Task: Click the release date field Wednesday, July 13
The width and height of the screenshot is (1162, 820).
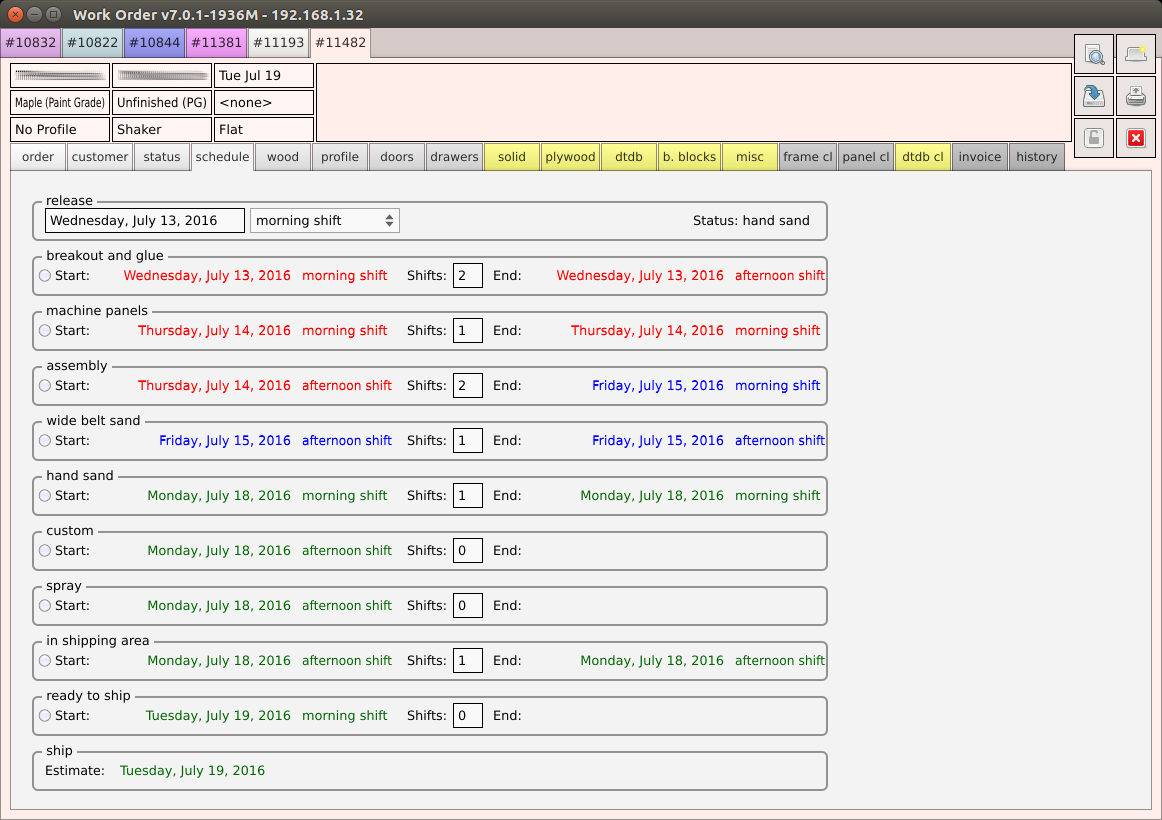Action: 145,221
